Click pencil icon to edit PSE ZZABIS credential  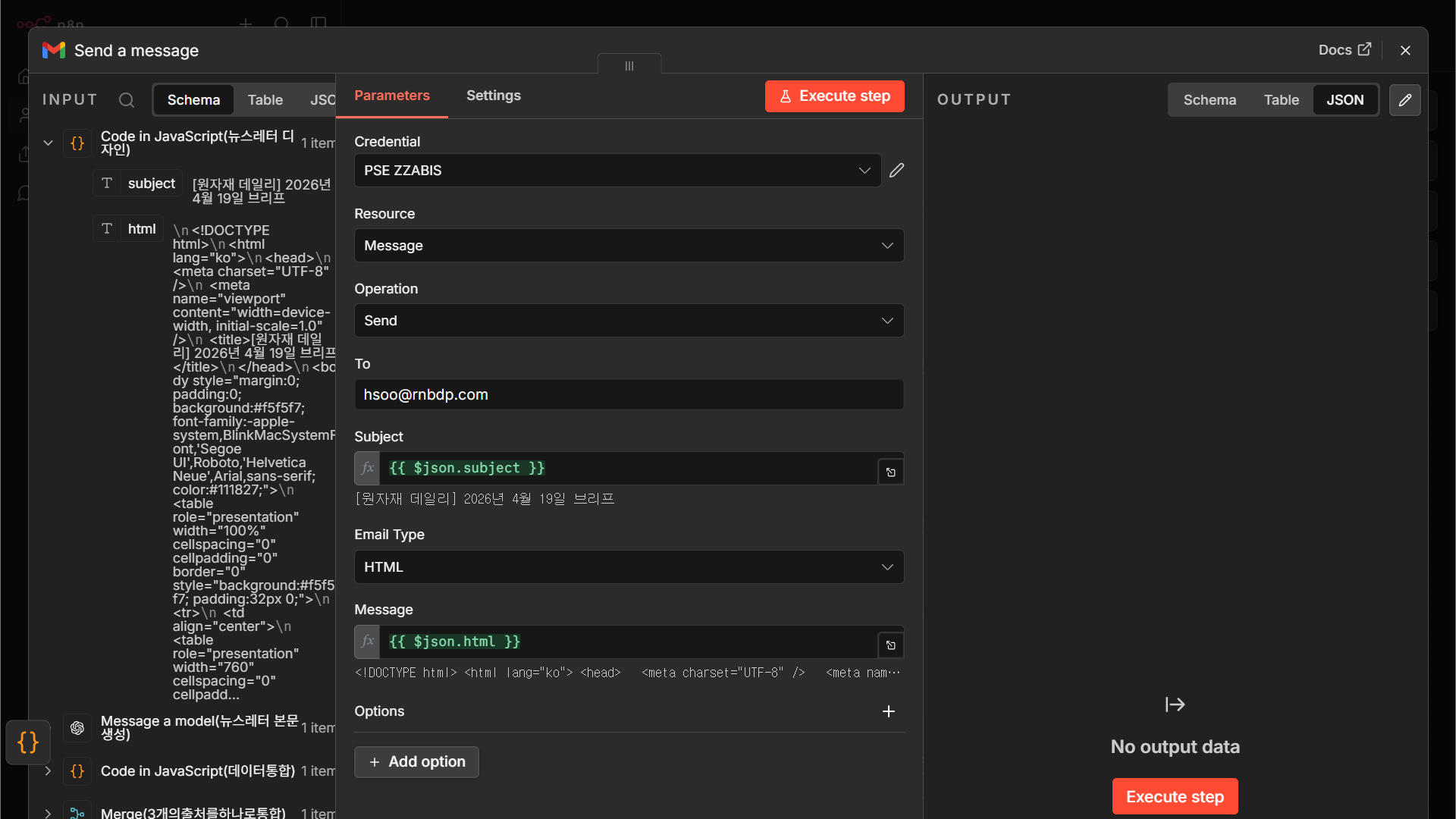[896, 171]
